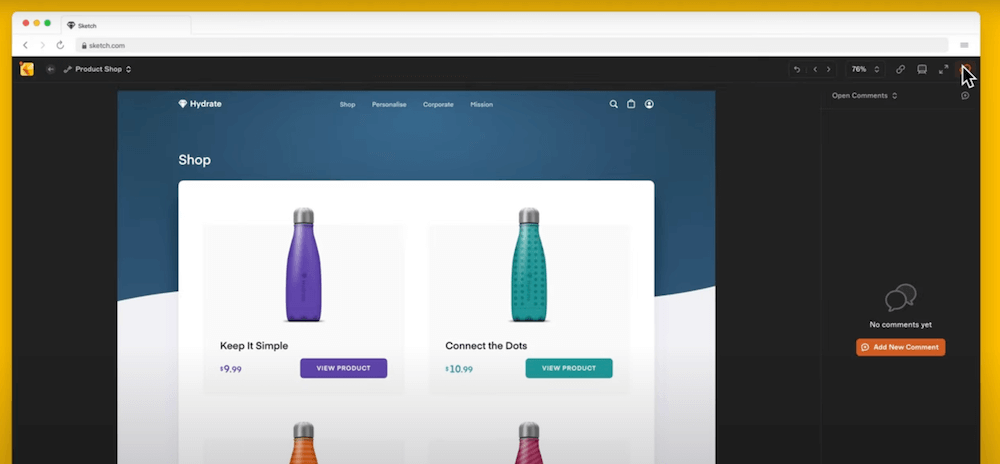Open the Open Comments filter dropdown

864,96
